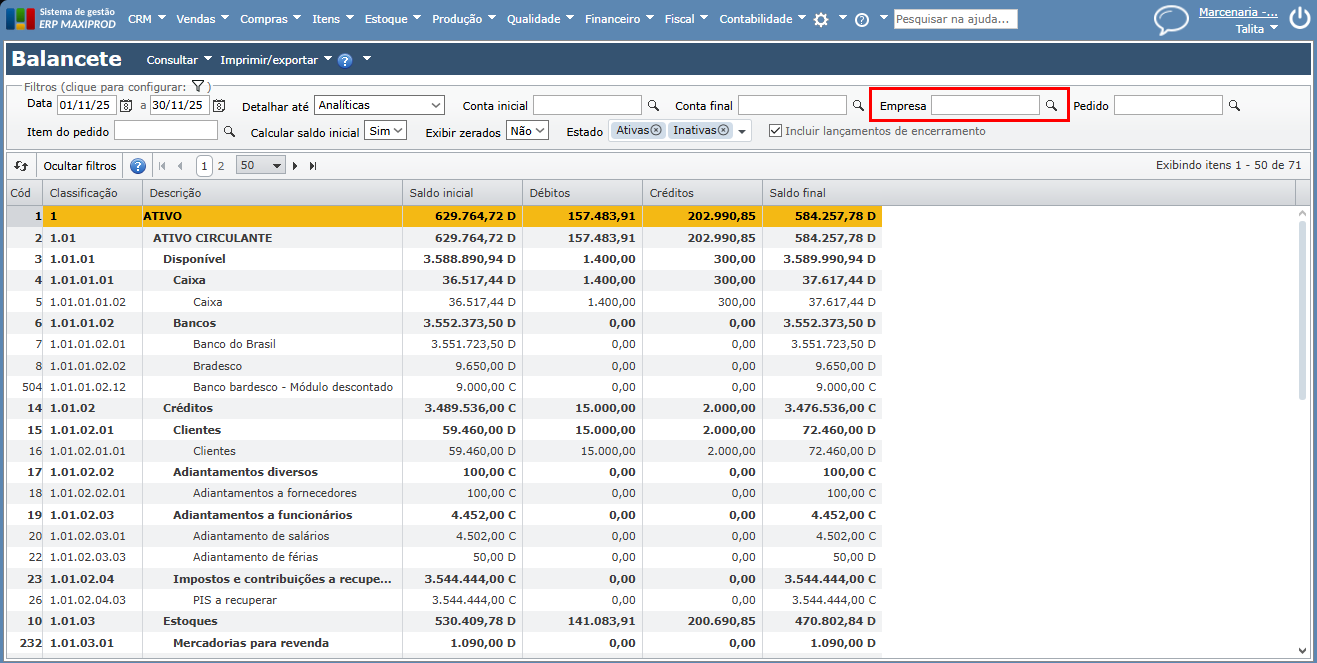1317x663 pixels.
Task: Open the Calcular saldo inicial dropdown
Action: (385, 131)
